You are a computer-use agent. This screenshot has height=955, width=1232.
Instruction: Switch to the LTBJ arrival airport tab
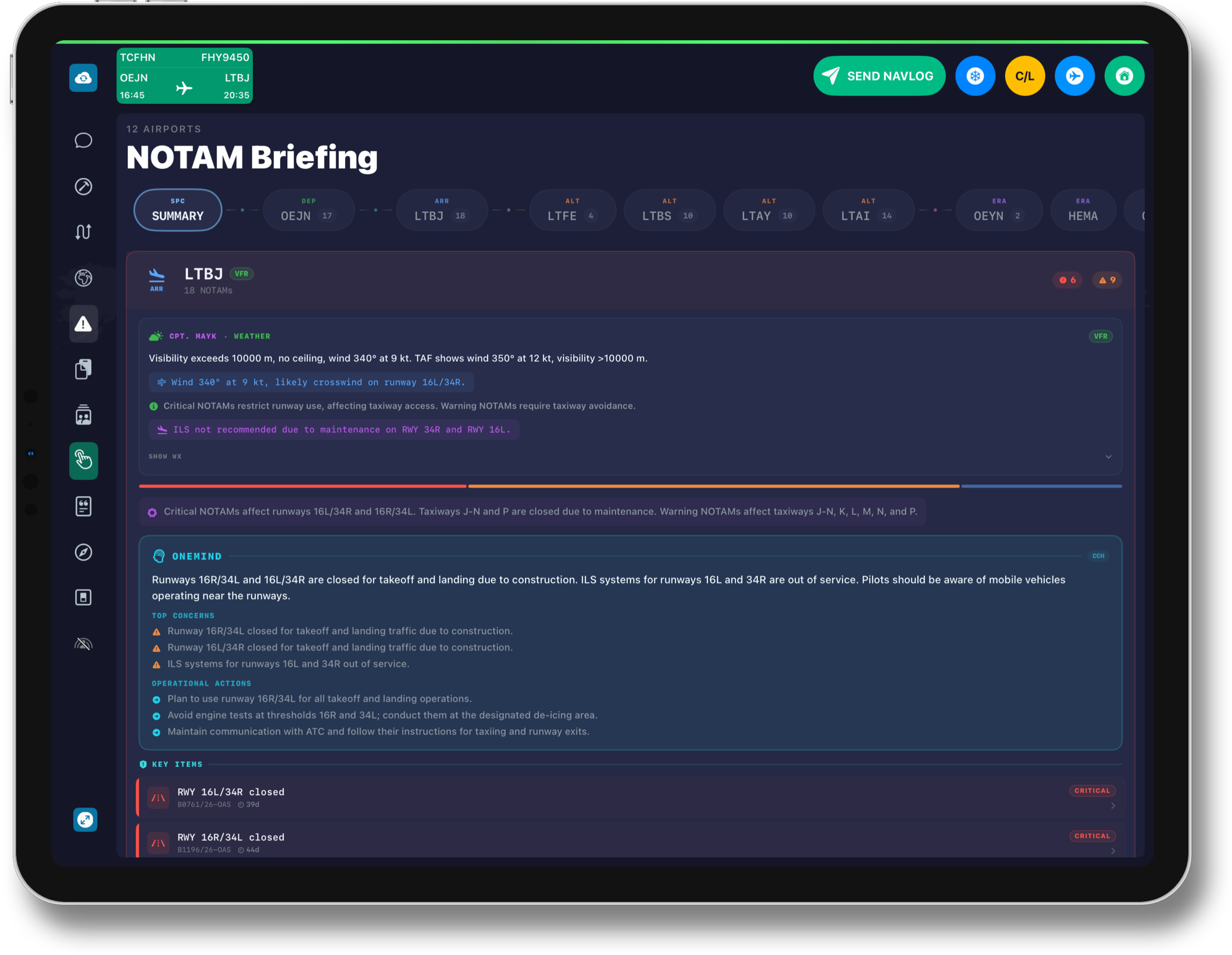pos(442,210)
